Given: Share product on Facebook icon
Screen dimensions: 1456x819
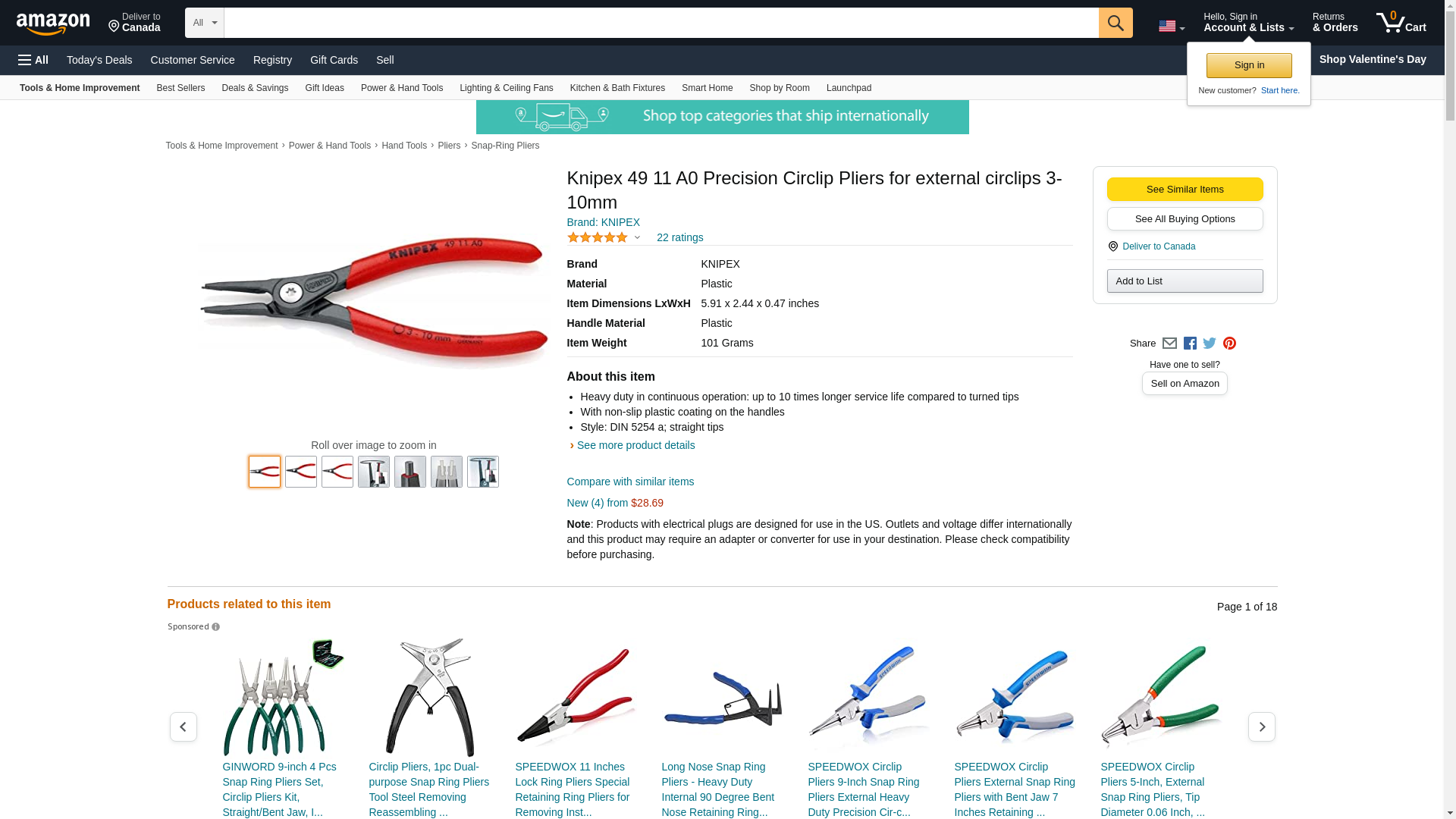Looking at the screenshot, I should tap(1190, 344).
